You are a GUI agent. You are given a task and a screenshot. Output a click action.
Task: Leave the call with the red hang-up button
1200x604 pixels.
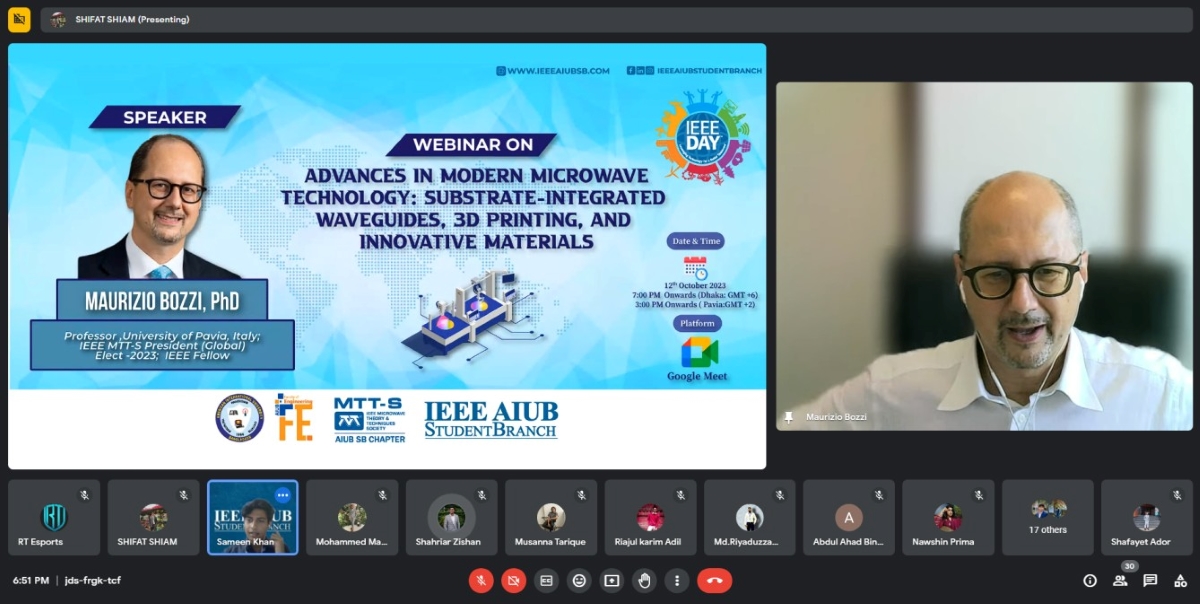point(714,580)
